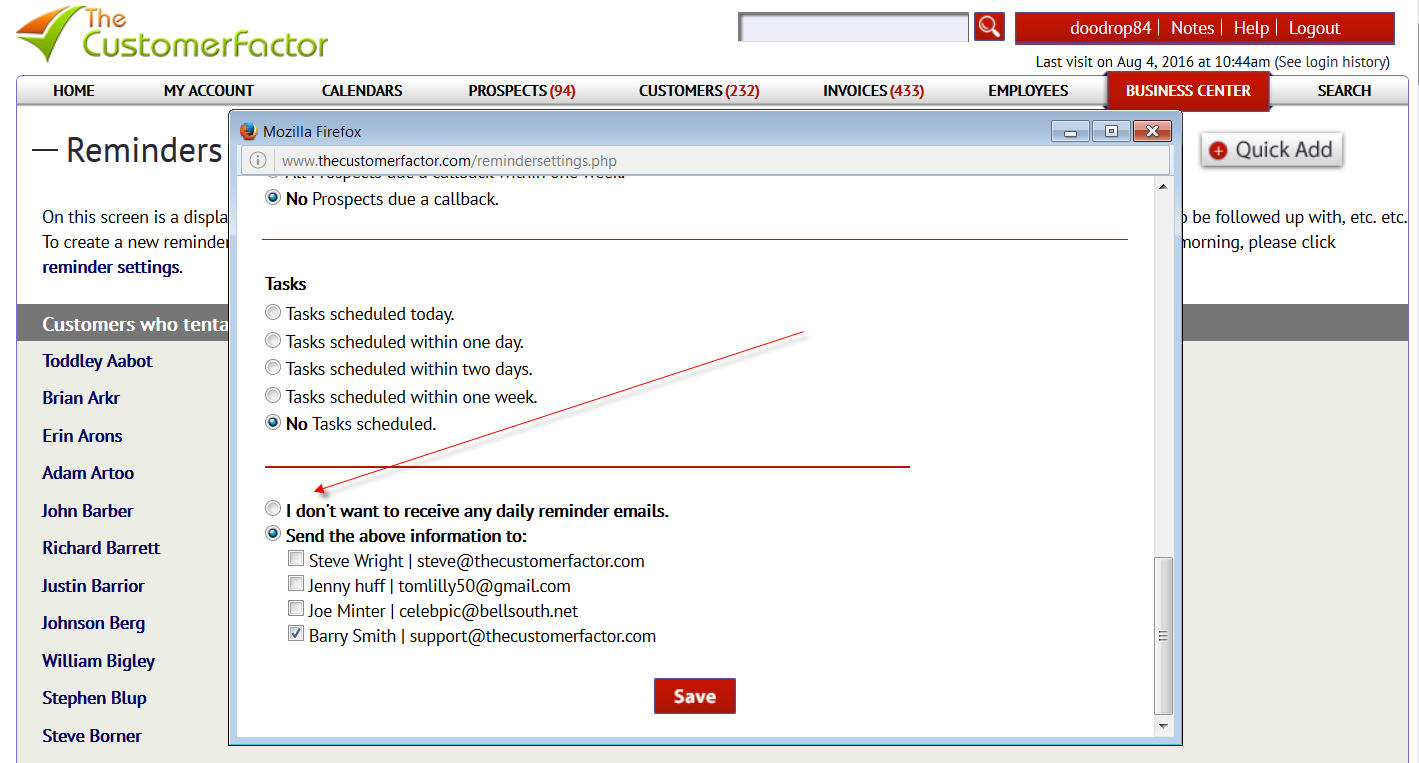Select 'Tasks scheduled today' radio option

point(273,313)
